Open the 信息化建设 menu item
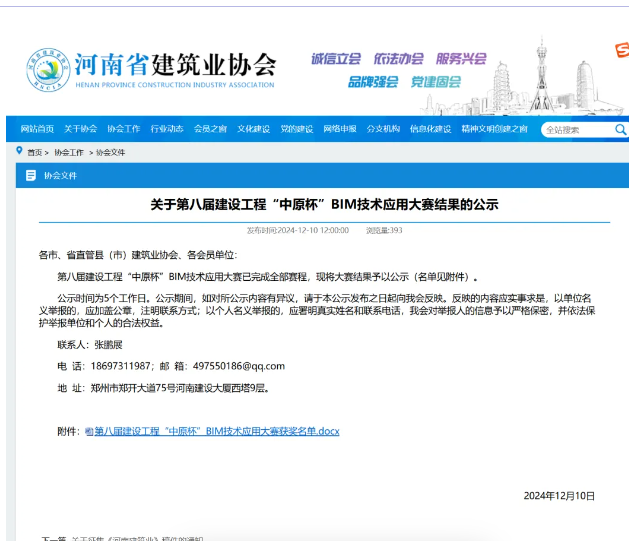 (430, 129)
